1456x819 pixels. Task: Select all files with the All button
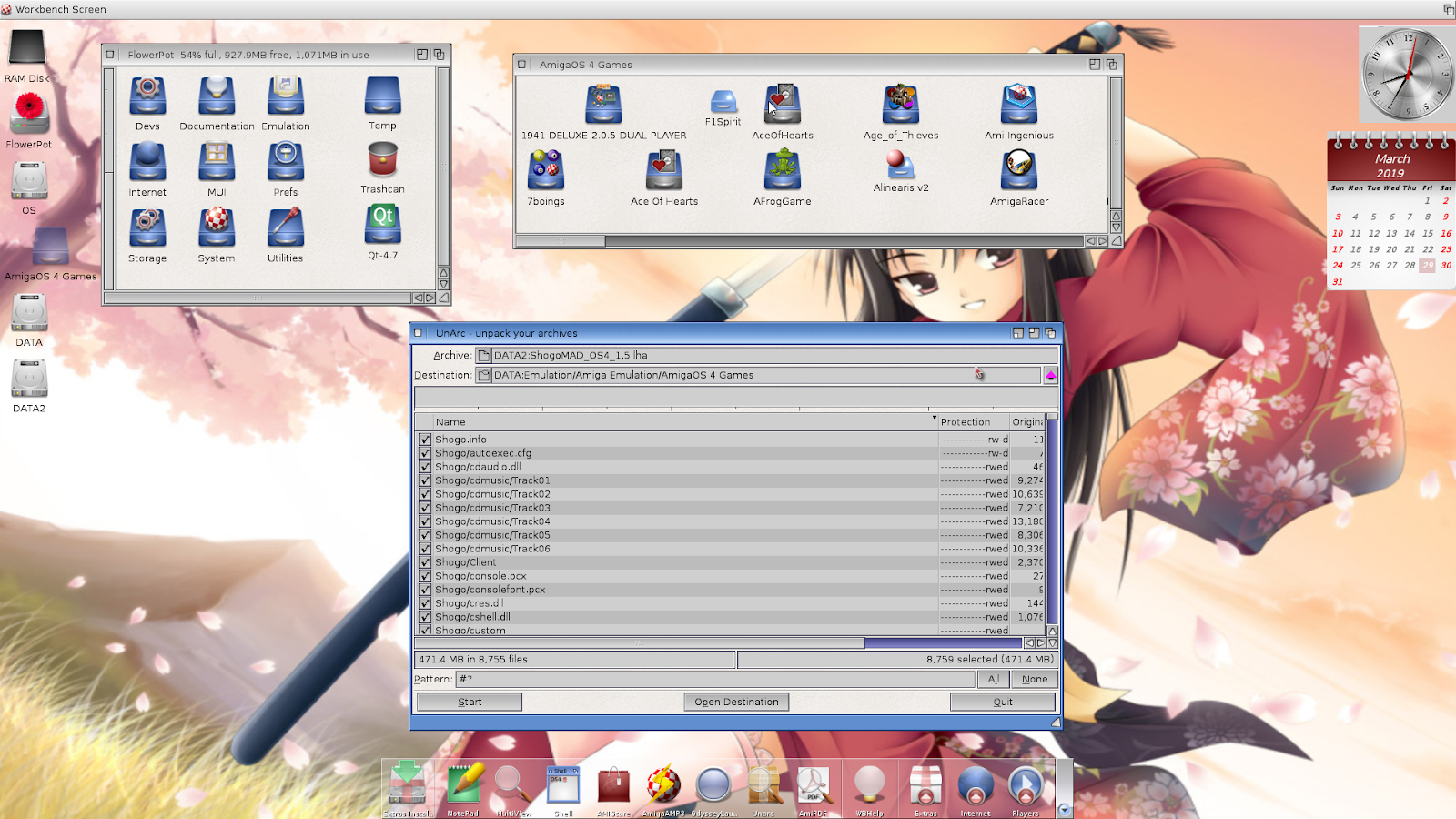click(993, 679)
